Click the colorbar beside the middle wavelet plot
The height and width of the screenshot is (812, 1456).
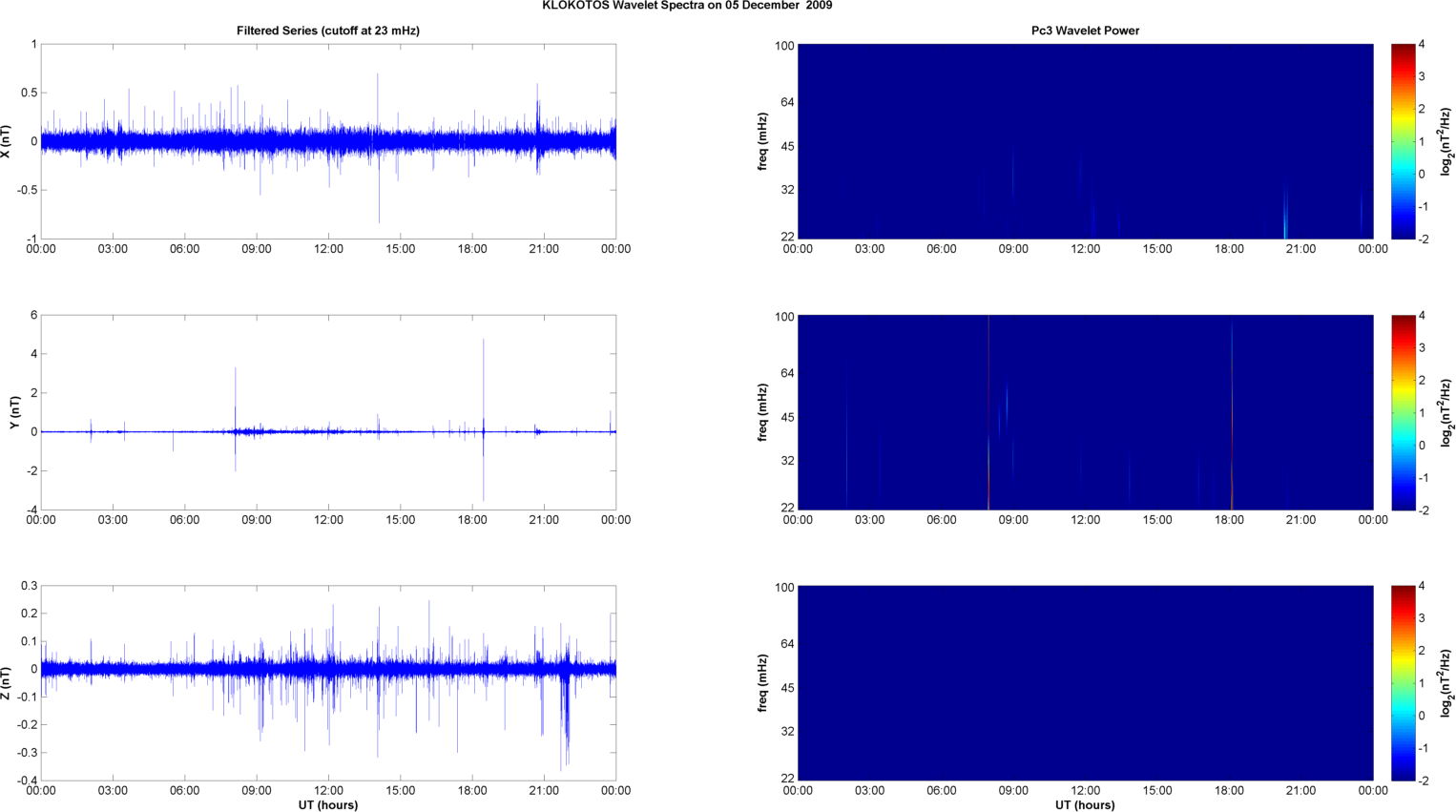tap(1402, 412)
